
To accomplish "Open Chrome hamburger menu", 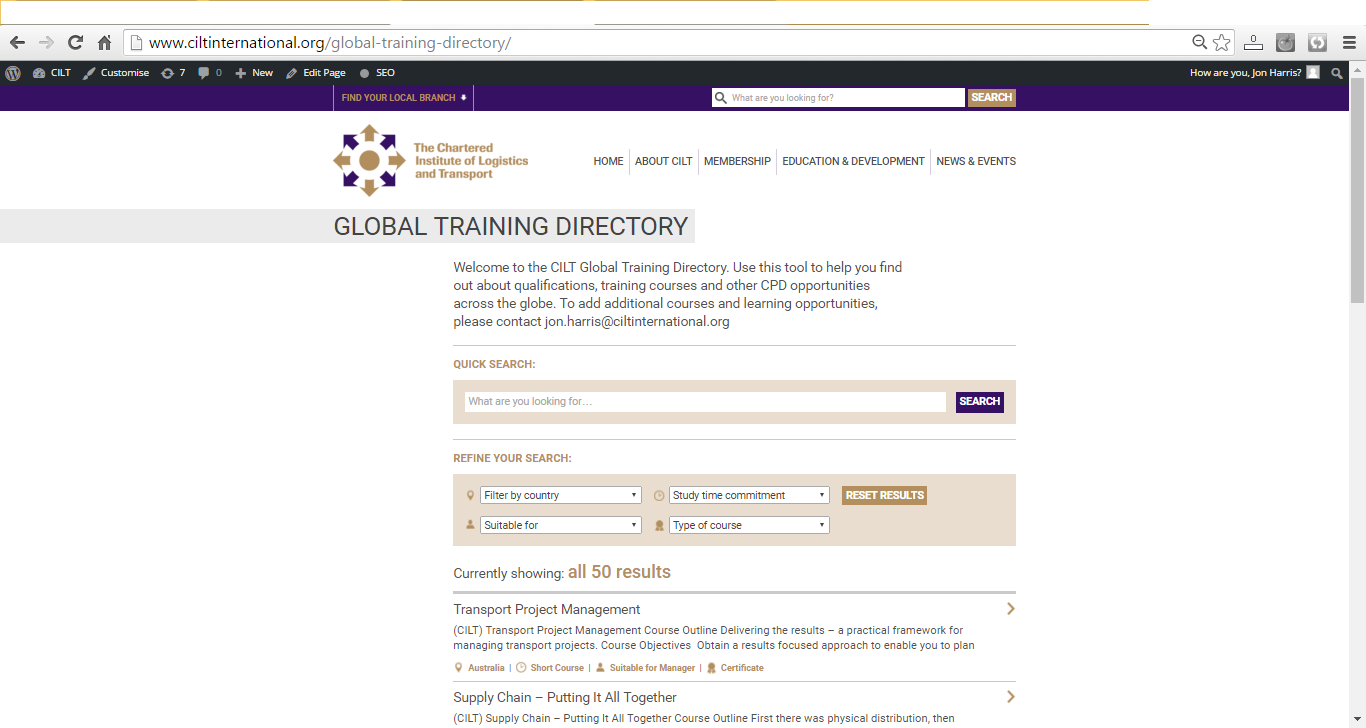I will click(x=1350, y=42).
